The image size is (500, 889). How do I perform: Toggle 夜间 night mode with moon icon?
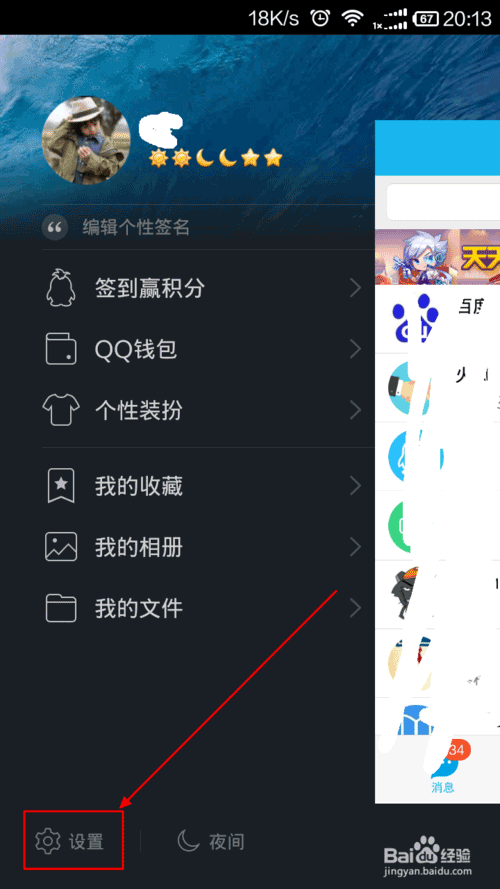pyautogui.click(x=210, y=841)
